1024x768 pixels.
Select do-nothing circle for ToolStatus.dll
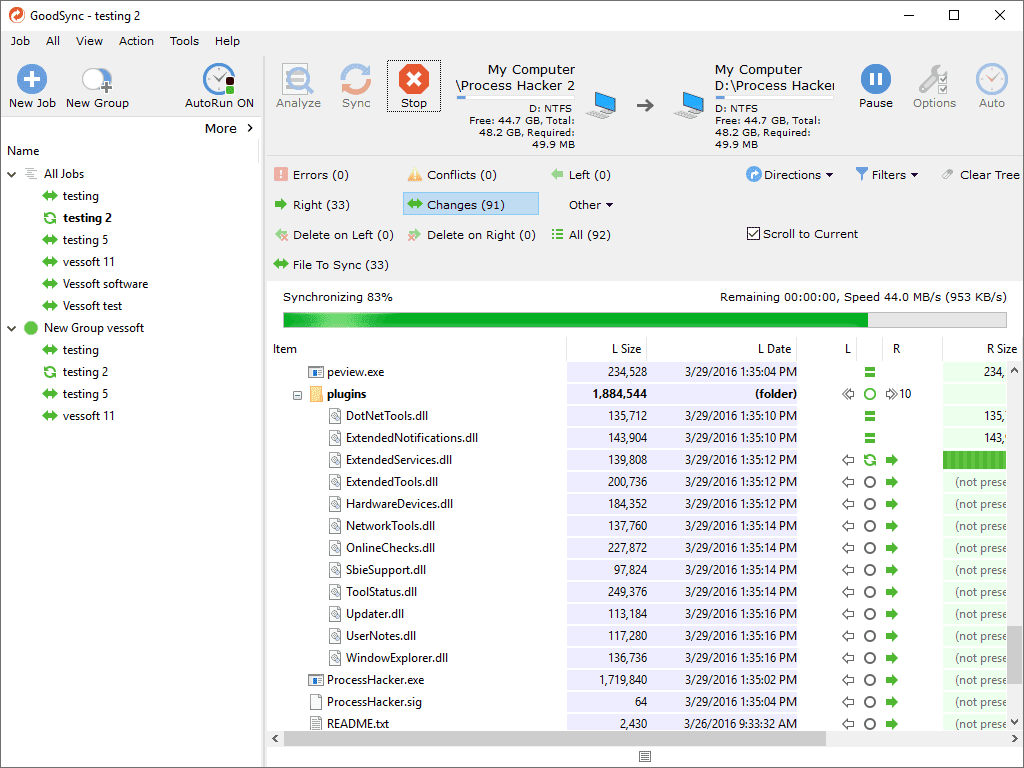pos(869,592)
